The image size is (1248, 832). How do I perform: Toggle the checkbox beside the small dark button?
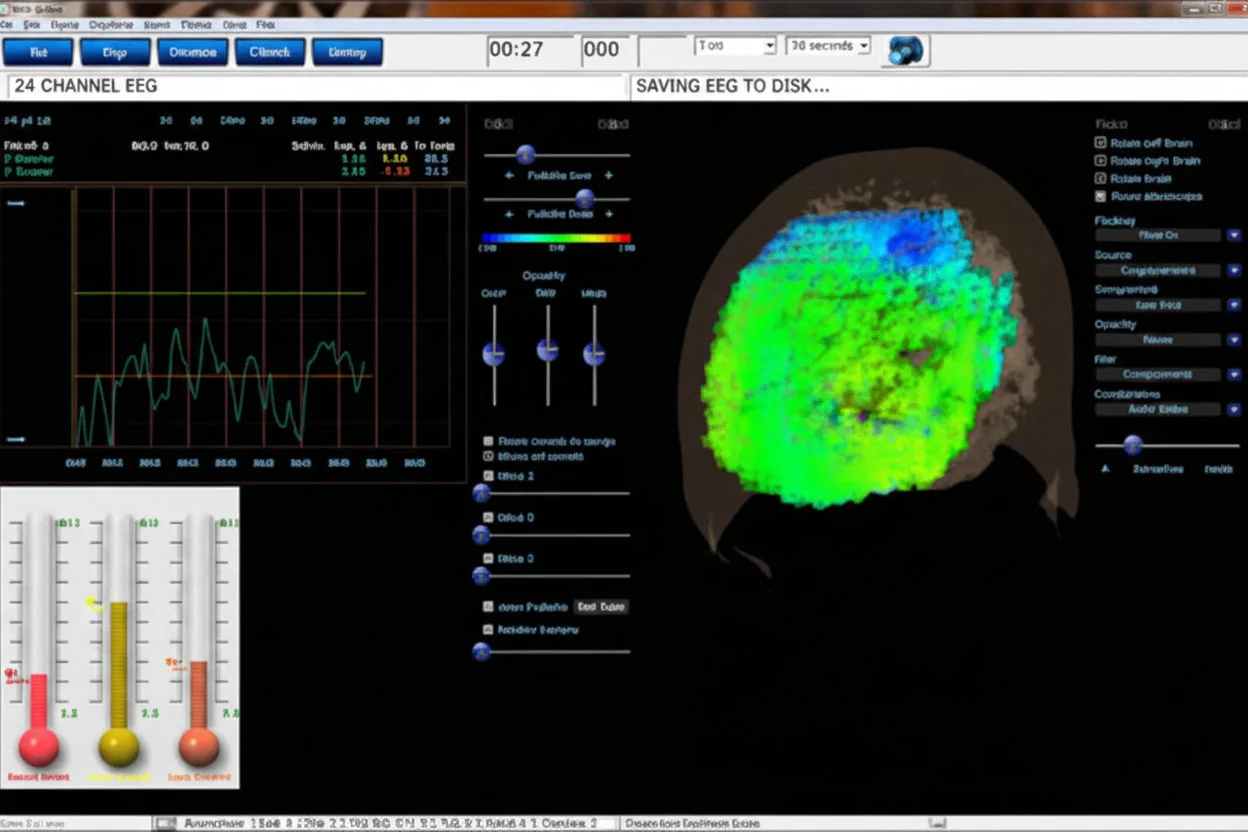click(488, 606)
